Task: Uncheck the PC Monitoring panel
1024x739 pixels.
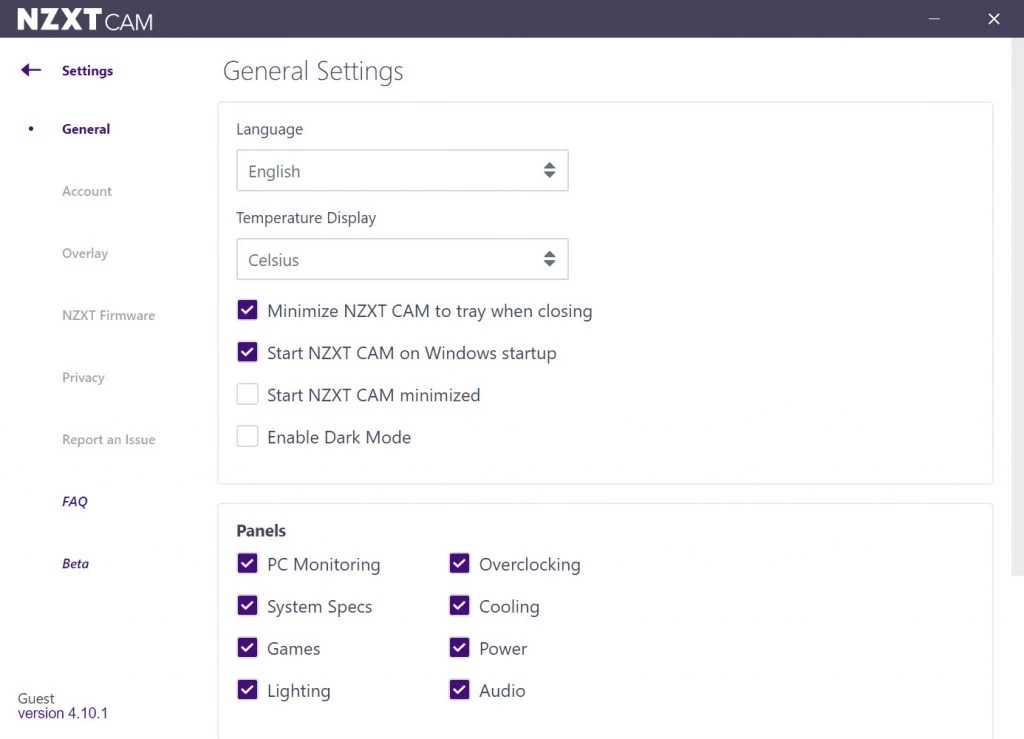Action: tap(247, 564)
